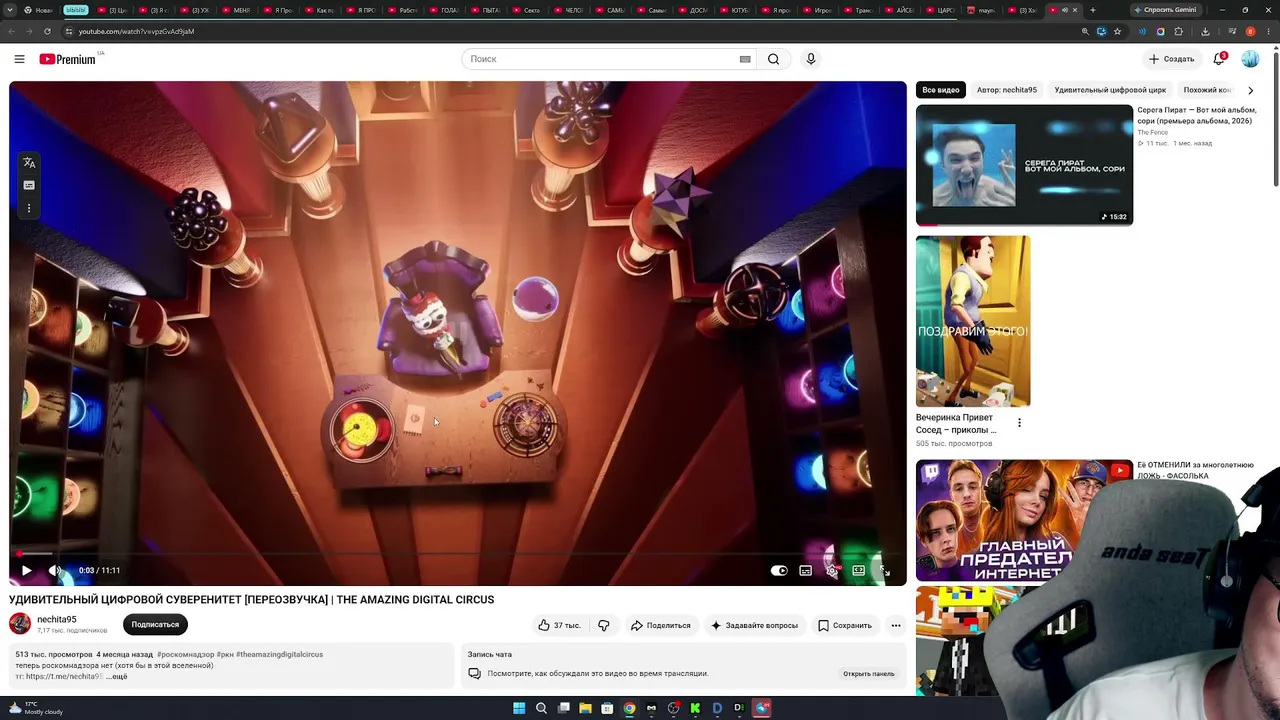
Task: Switch to the ЮТУБЕ browser tab
Action: (x=735, y=10)
